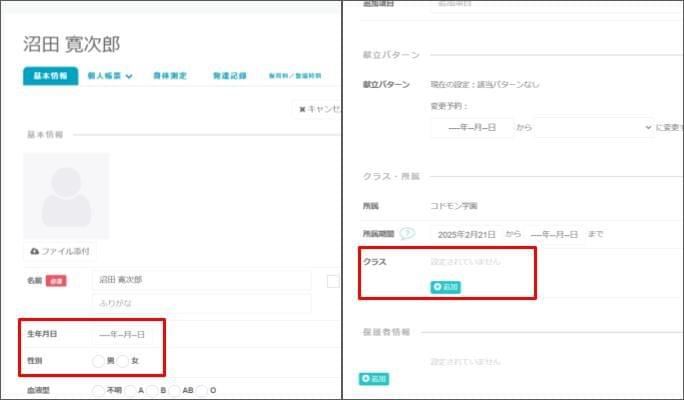Click the 追加 button under クラス
Image resolution: width=684 pixels, height=400 pixels.
tap(446, 287)
